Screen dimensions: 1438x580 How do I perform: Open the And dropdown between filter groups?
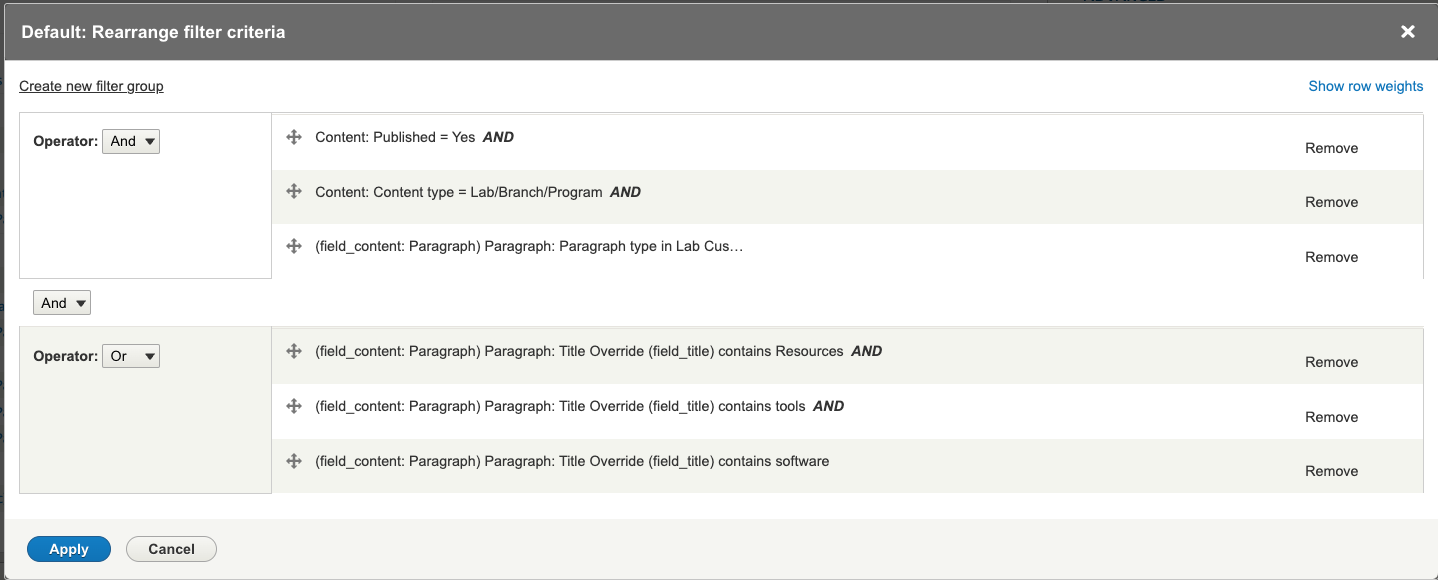click(62, 303)
